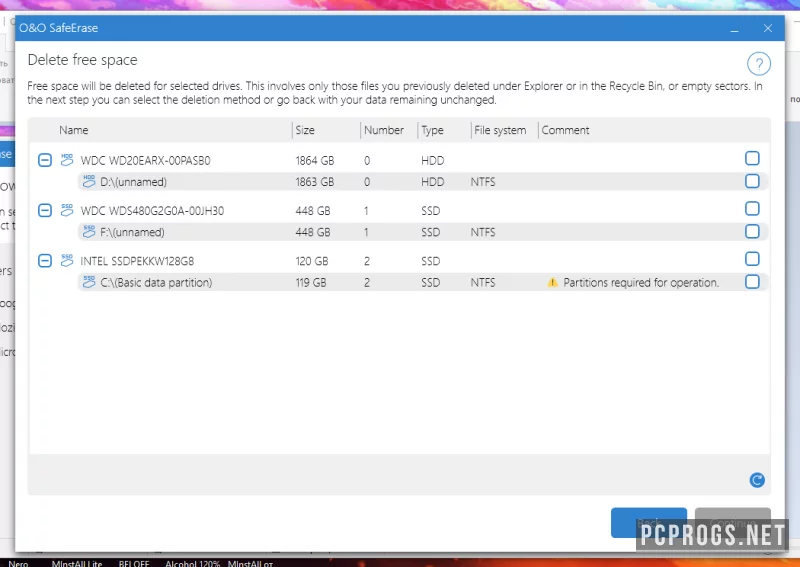
Task: Select the WDC WDS480G2G0A-00JH30 drive name
Action: pos(152,211)
